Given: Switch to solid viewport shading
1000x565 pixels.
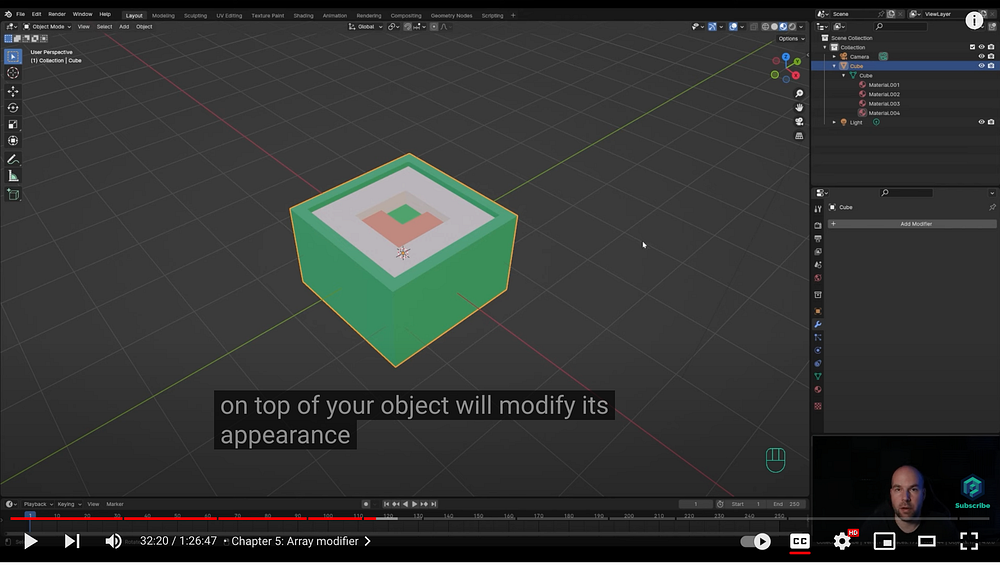Looking at the screenshot, I should point(774,27).
